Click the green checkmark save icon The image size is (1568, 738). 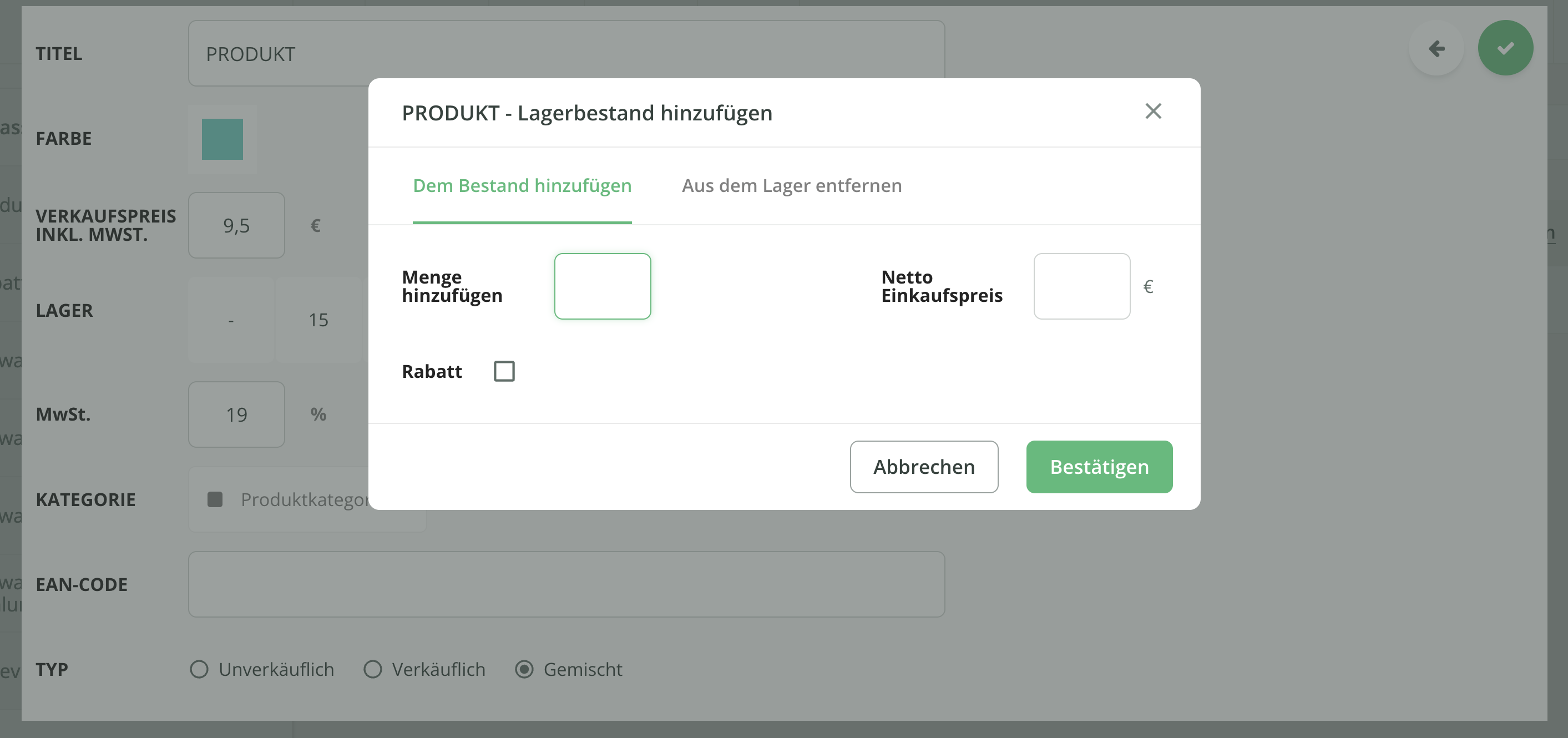tap(1505, 48)
